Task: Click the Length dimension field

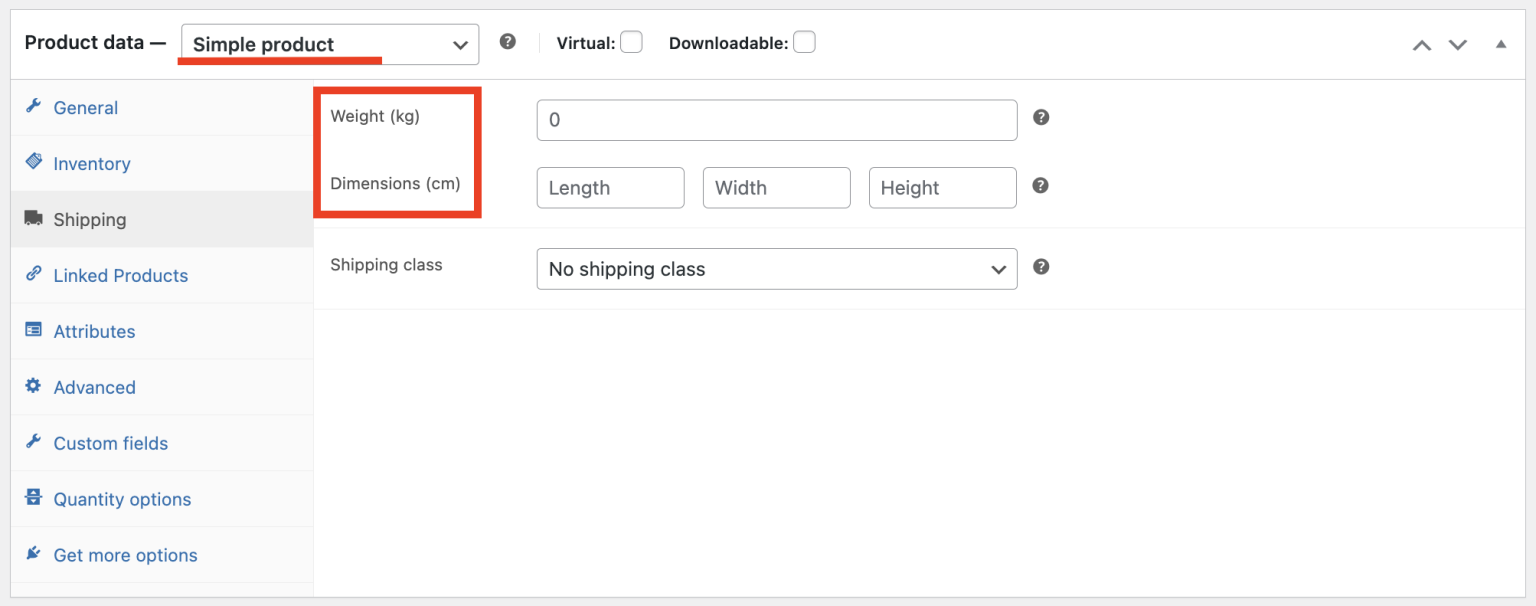Action: pyautogui.click(x=610, y=187)
